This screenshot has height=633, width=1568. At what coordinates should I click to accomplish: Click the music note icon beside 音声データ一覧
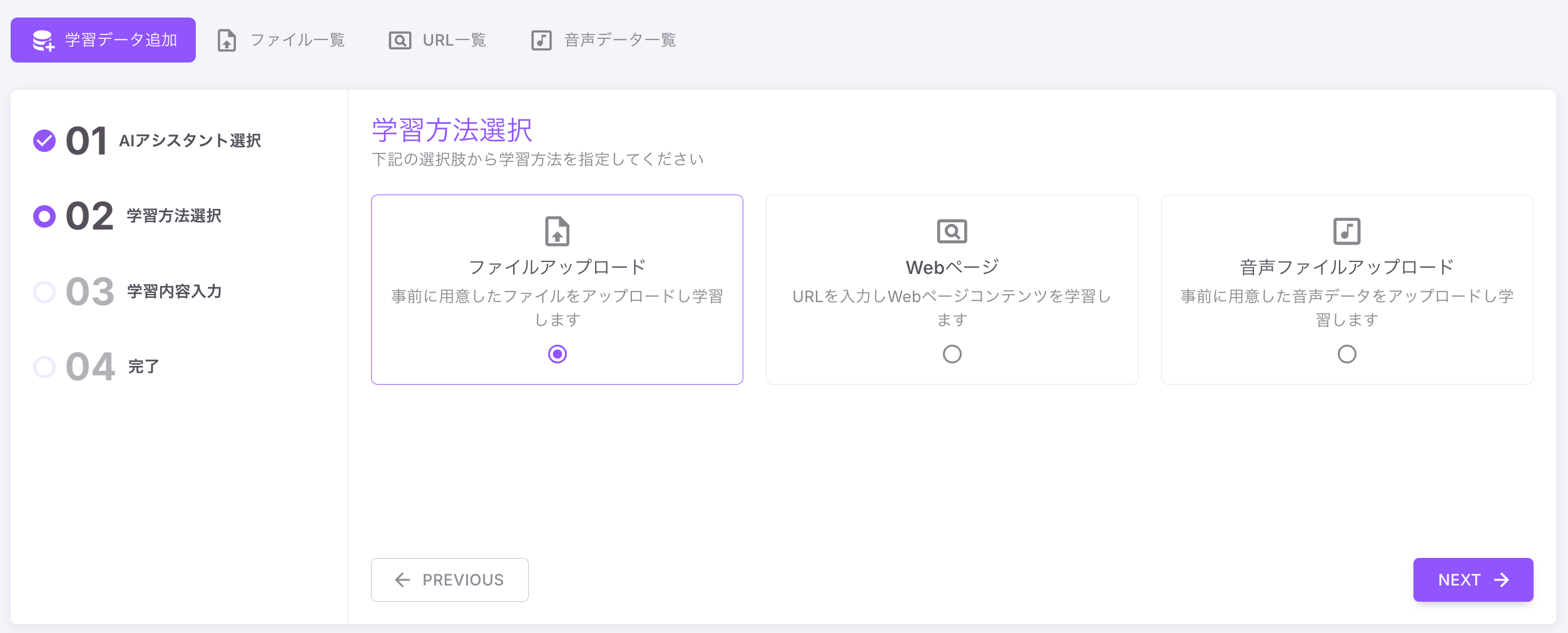click(541, 41)
